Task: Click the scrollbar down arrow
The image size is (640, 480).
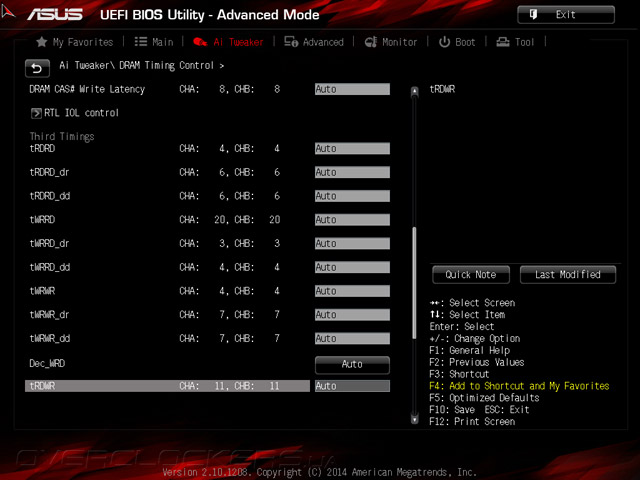Action: coord(415,419)
